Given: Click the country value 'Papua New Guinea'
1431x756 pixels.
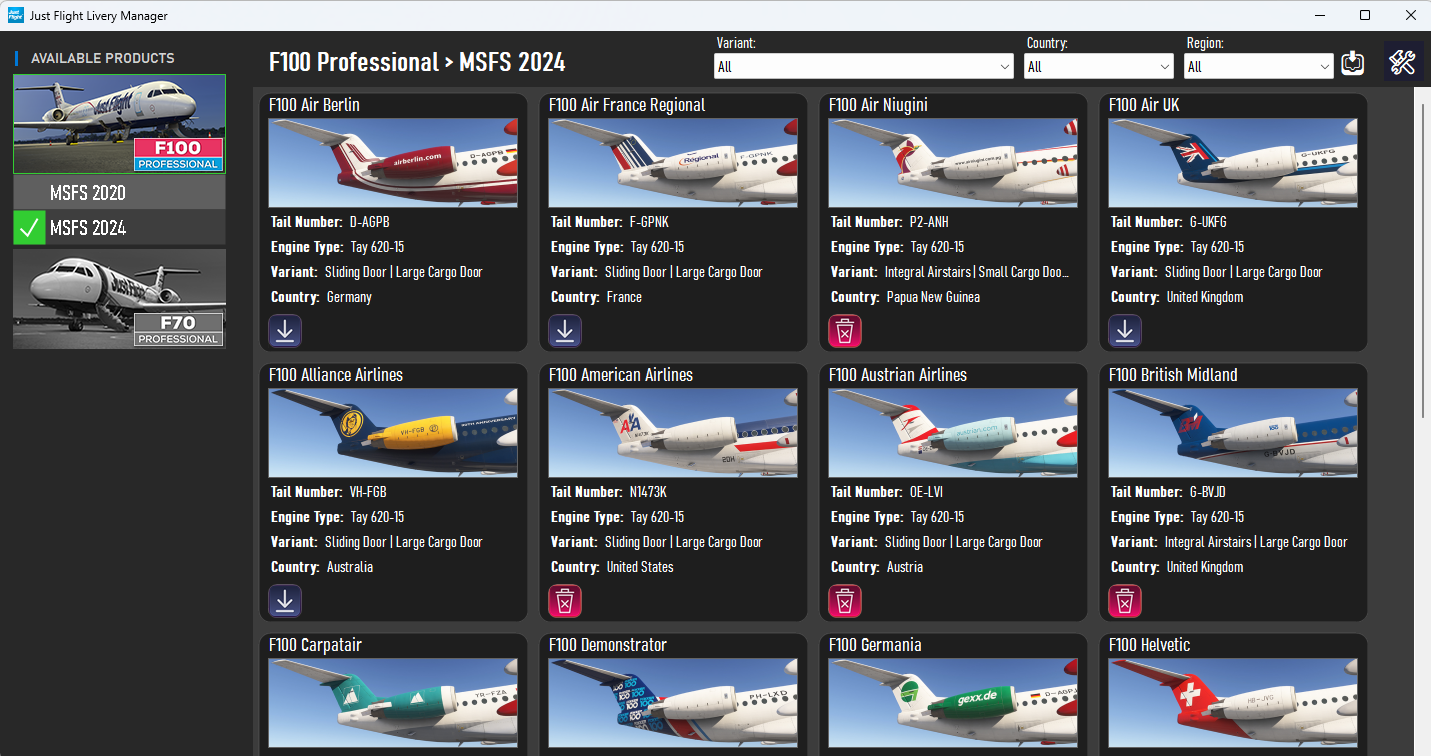Looking at the screenshot, I should (933, 297).
